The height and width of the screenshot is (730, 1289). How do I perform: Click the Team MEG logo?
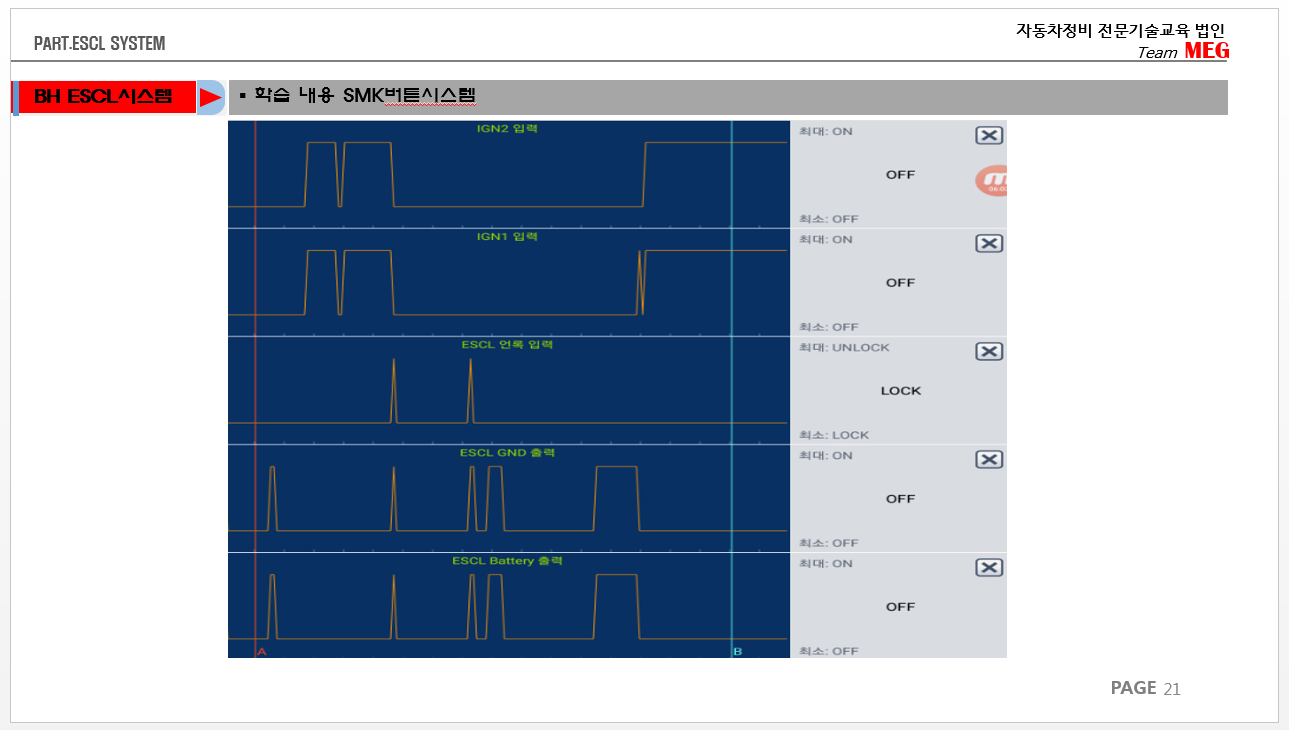(1183, 52)
